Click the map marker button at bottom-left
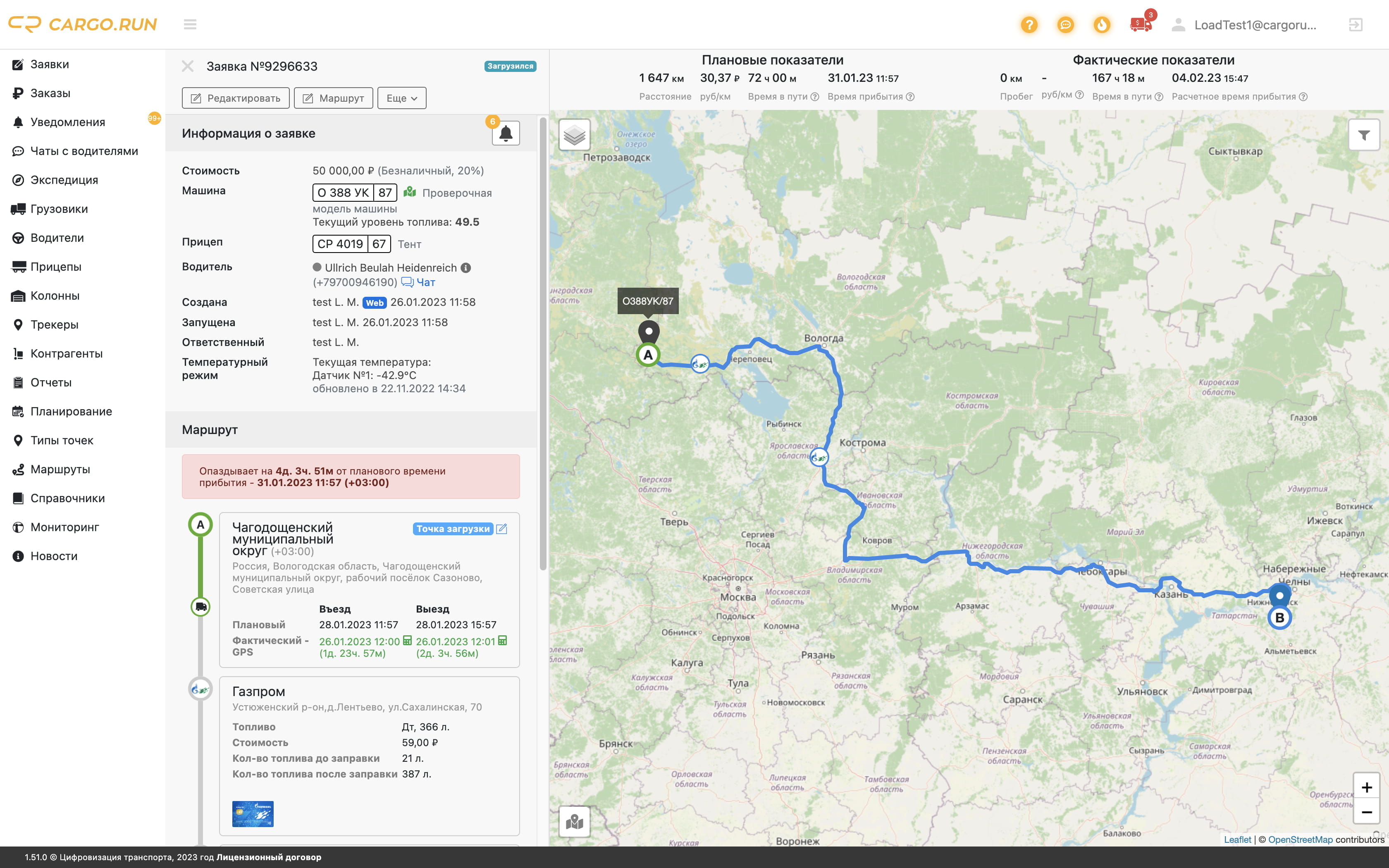1389x868 pixels. click(575, 822)
